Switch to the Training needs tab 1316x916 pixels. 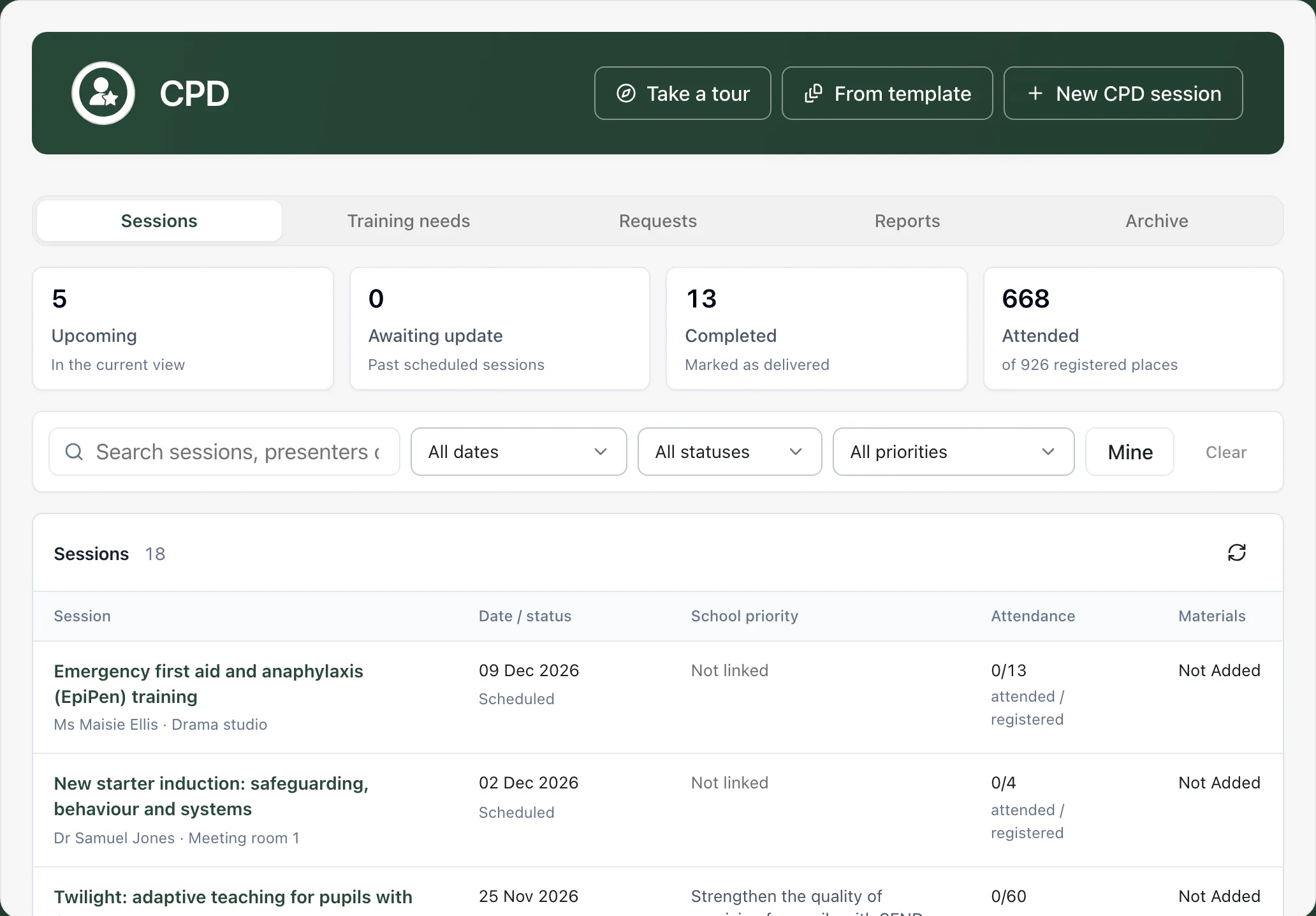(409, 221)
